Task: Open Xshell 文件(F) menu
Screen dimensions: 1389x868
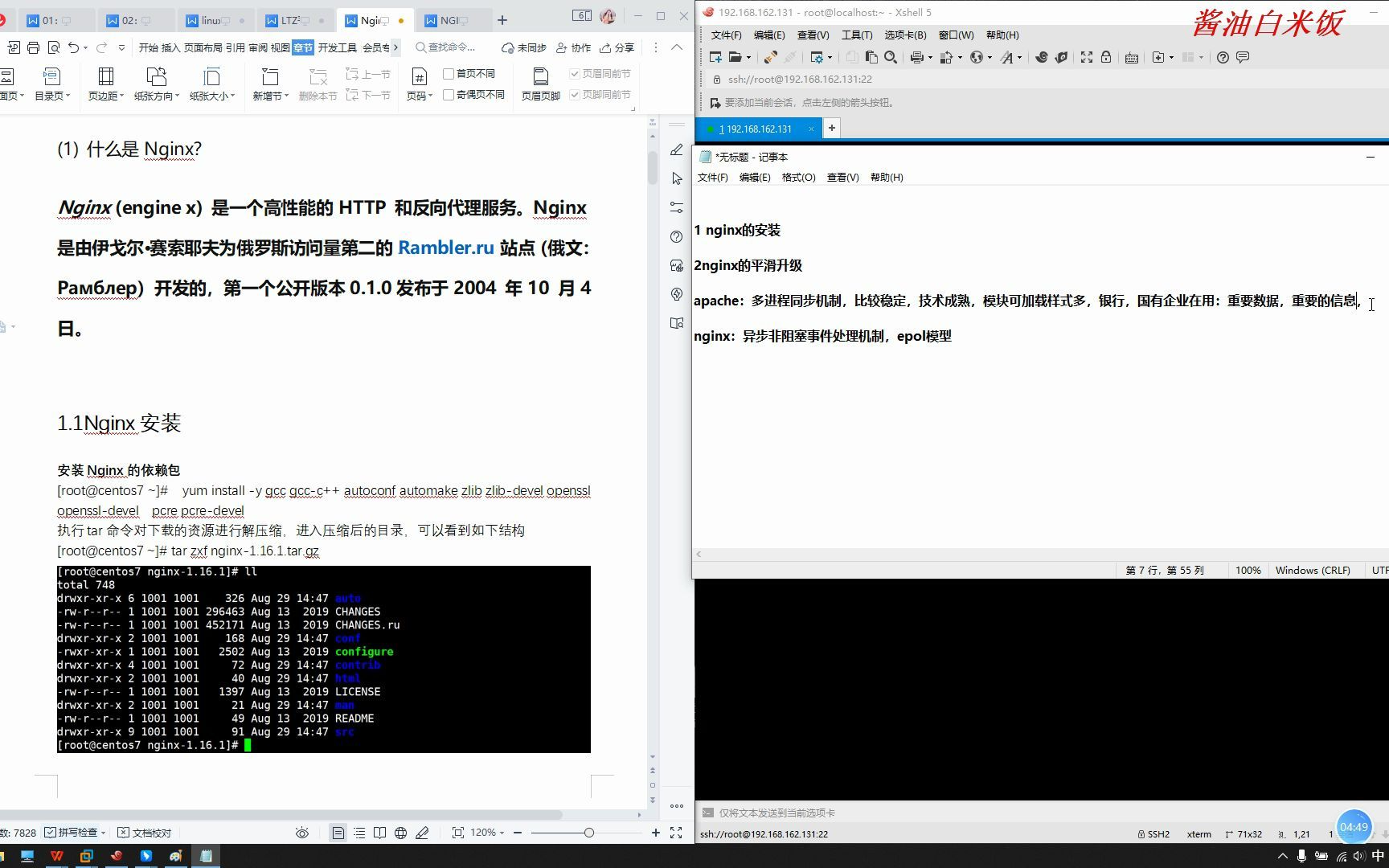Action: [726, 35]
